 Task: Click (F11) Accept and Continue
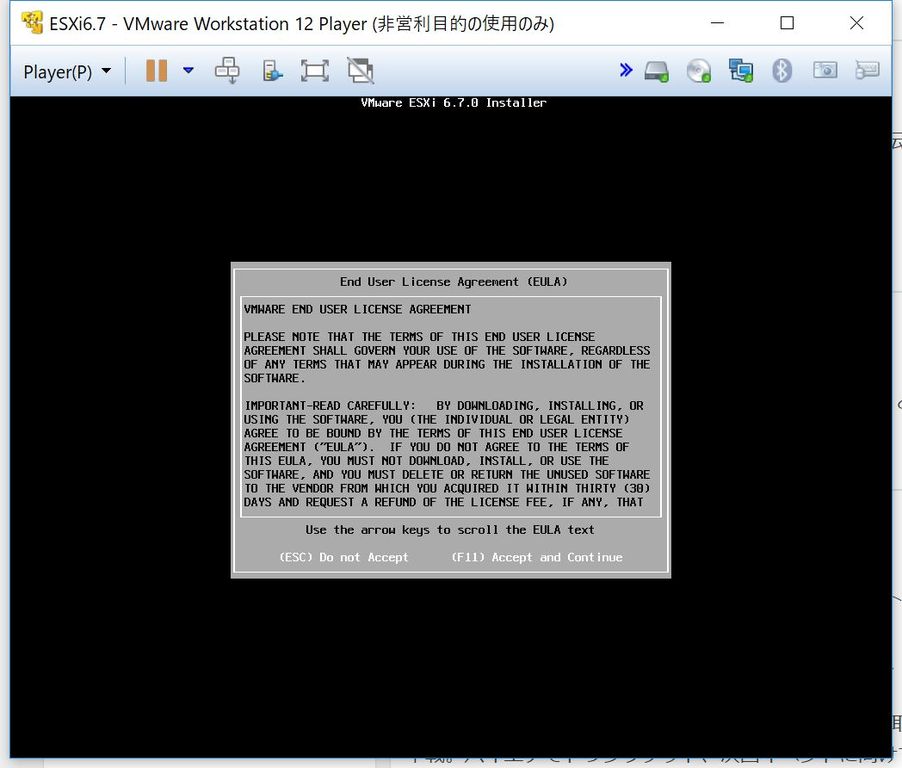pyautogui.click(x=537, y=557)
